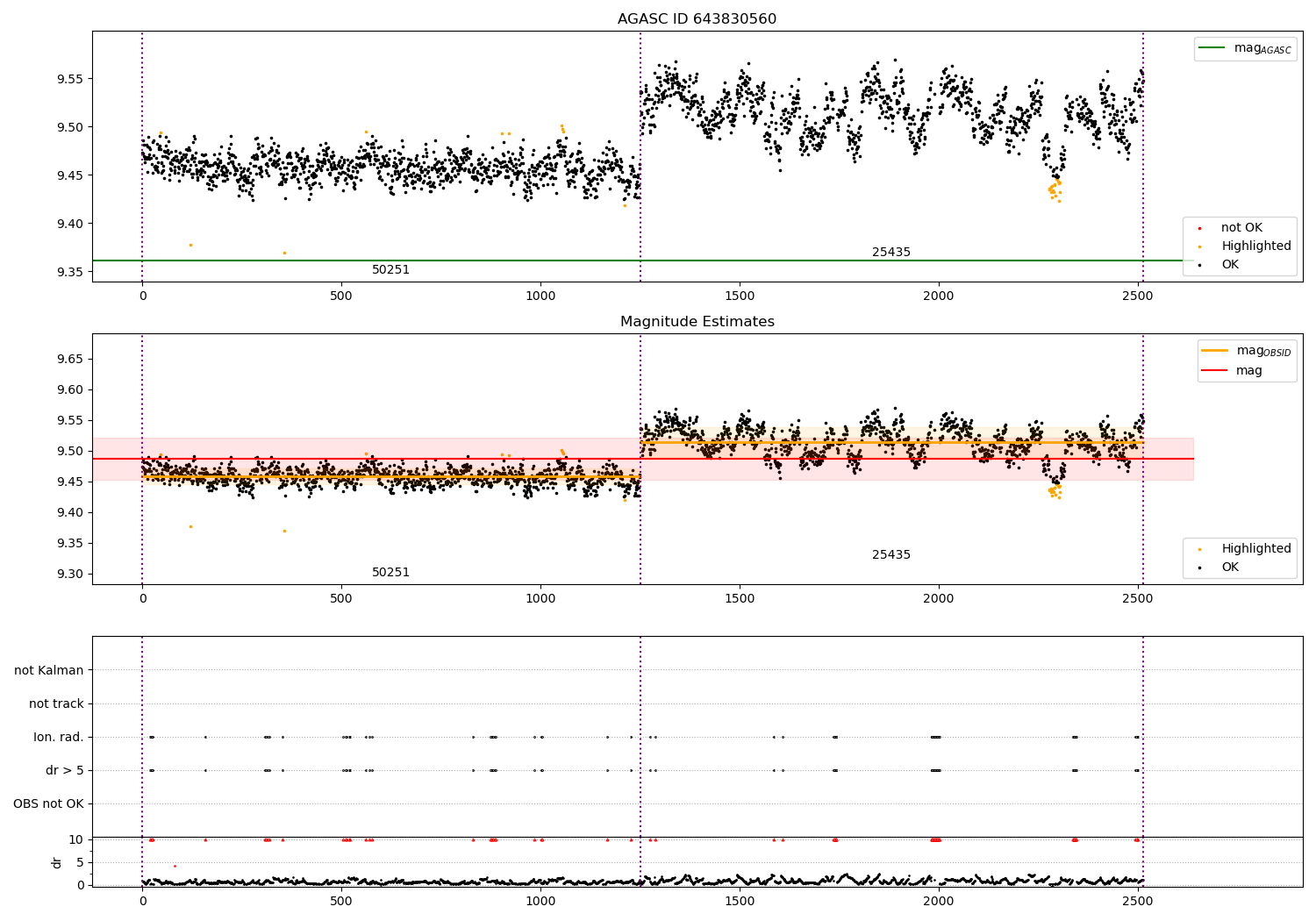Click the 500 x-tick under the bottom plot
This screenshot has width=1316, height=921.
(x=341, y=901)
